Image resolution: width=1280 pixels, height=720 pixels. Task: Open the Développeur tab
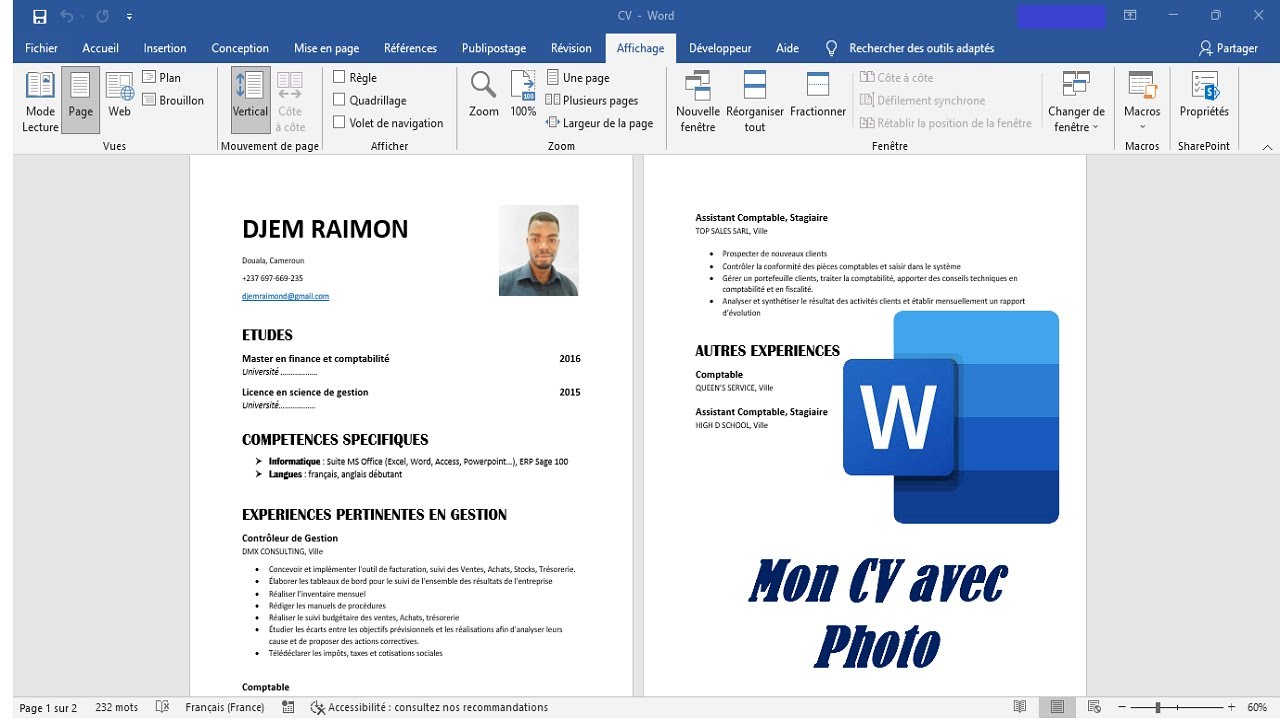720,48
